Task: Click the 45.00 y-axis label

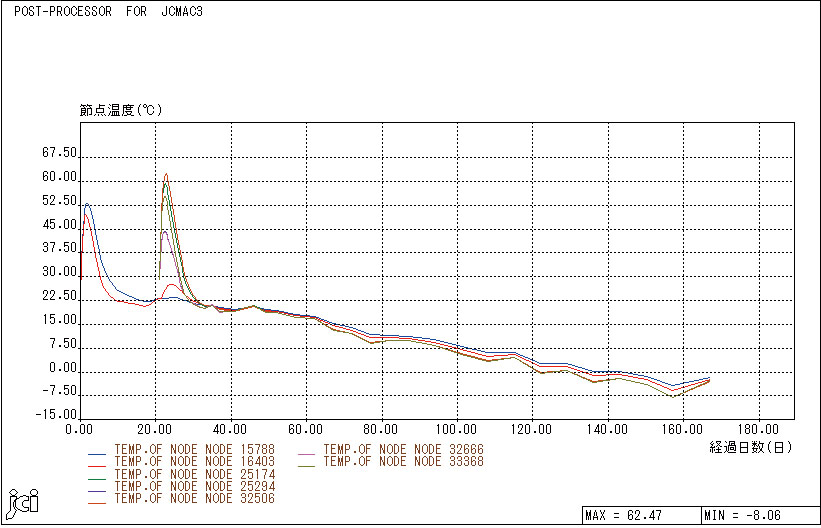Action: coord(59,225)
